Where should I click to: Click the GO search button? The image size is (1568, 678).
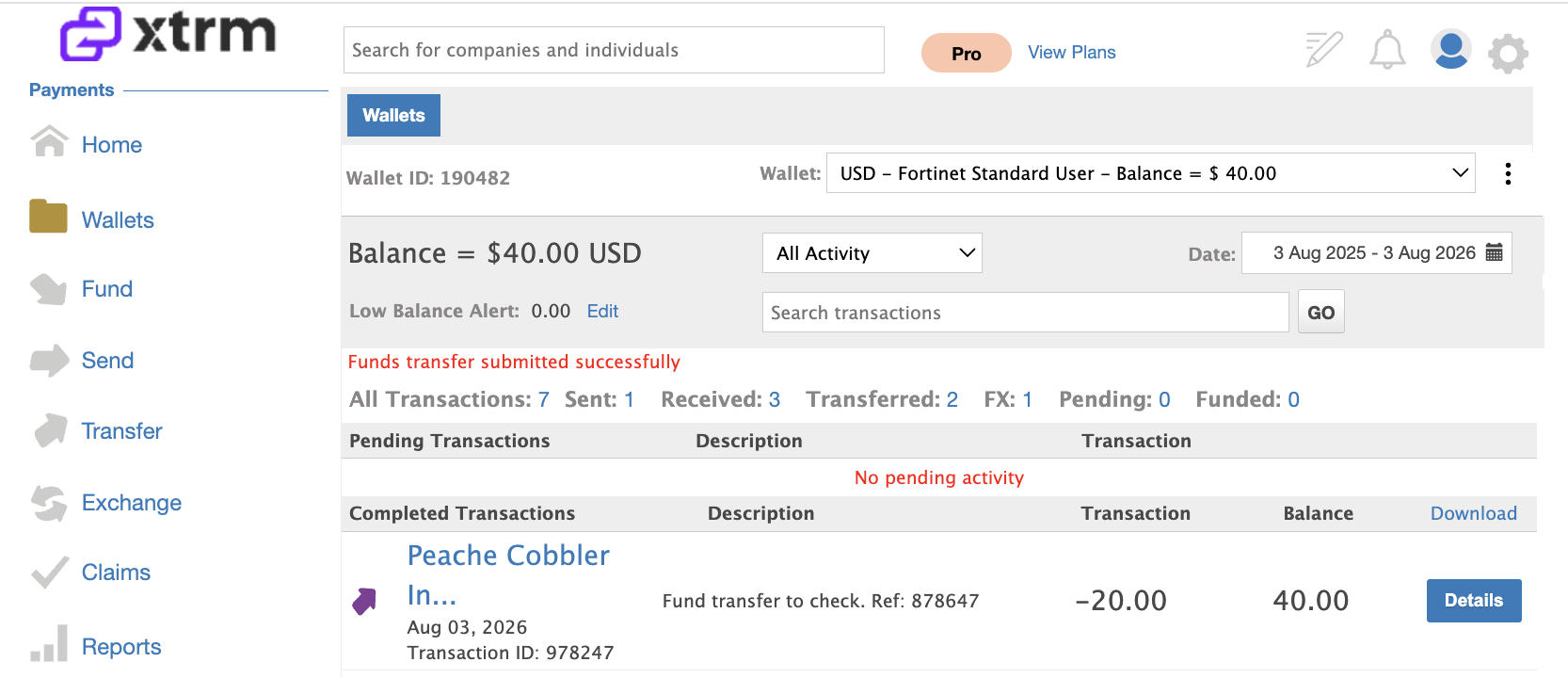1320,313
